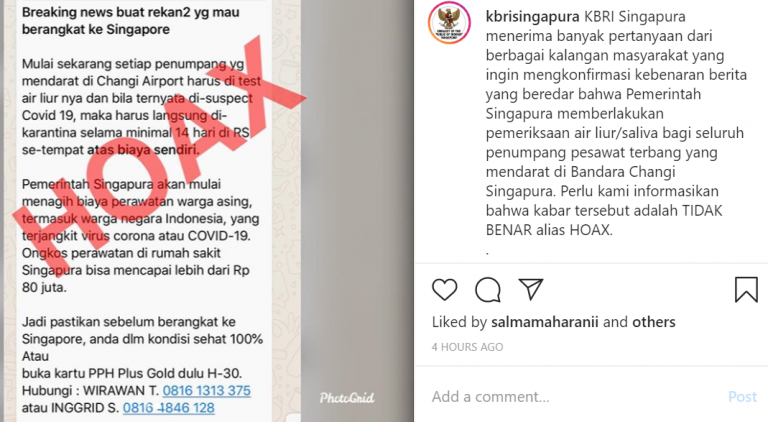Image resolution: width=768 pixels, height=422 pixels.
Task: Tap phone number 0816 1313 375
Action: tap(207, 391)
